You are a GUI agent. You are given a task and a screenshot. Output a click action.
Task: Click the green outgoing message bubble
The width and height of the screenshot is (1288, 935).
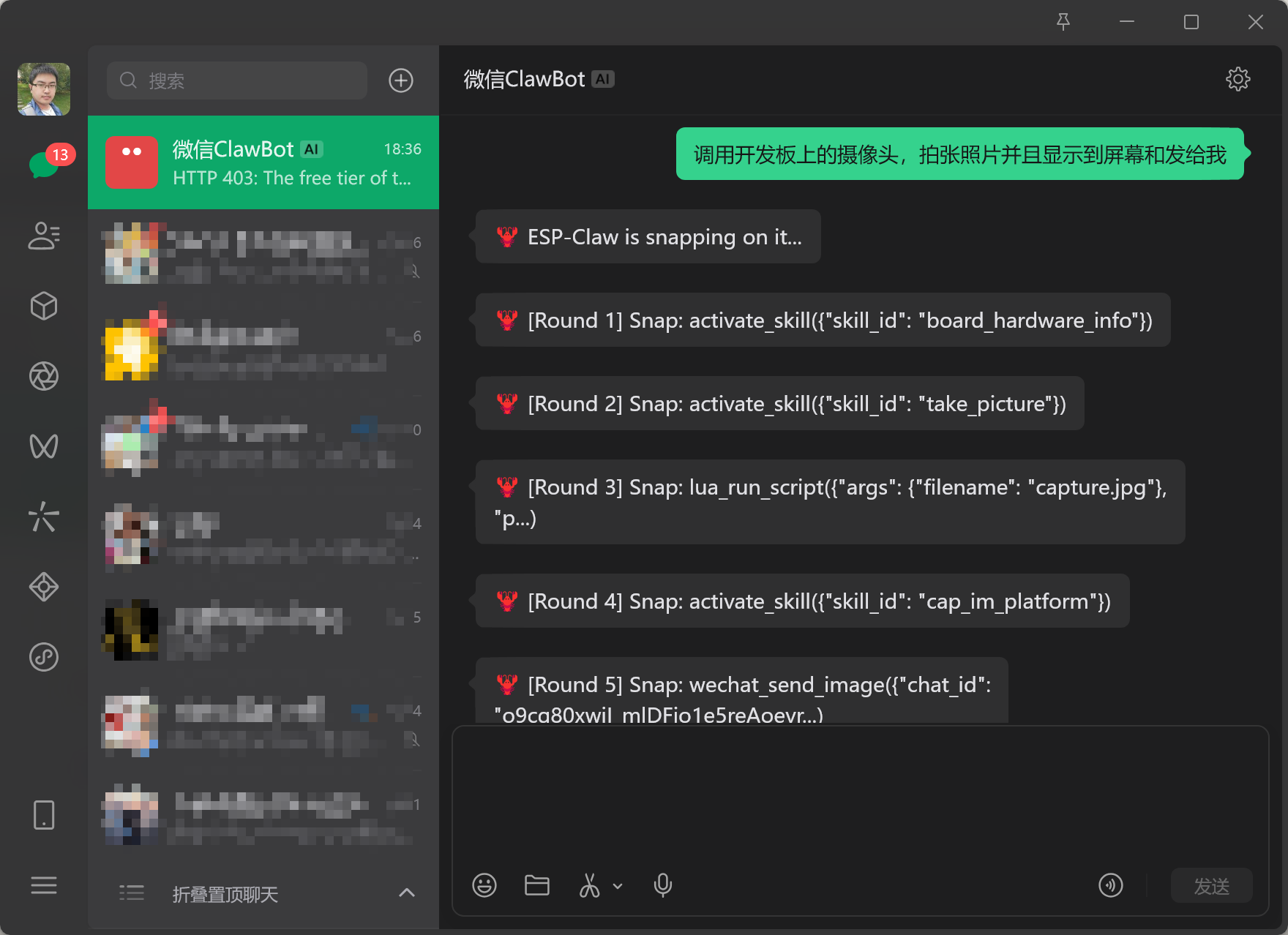960,154
